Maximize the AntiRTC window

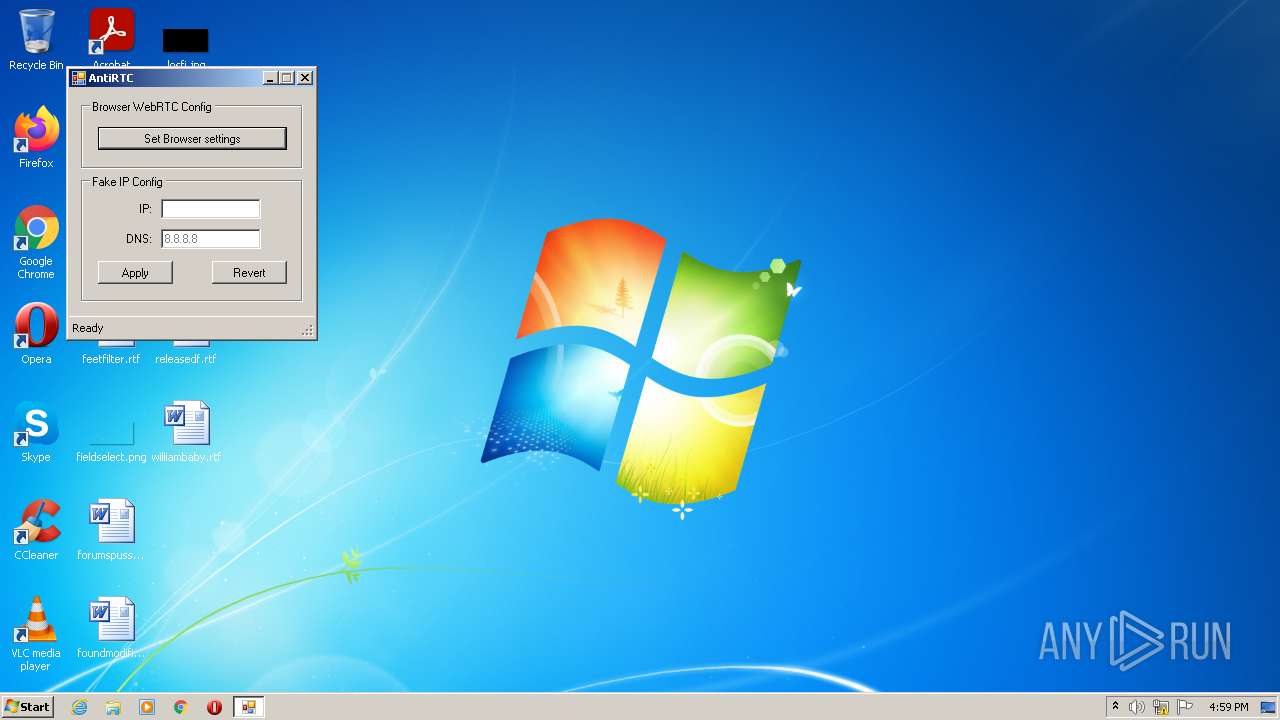tap(287, 78)
